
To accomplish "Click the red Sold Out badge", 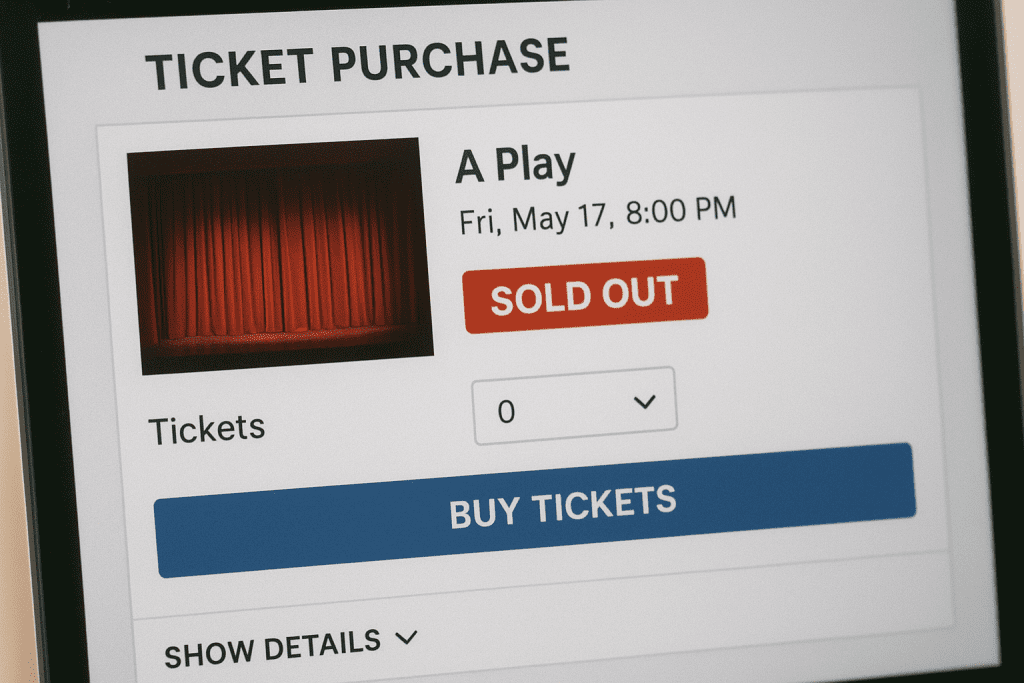I will pyautogui.click(x=584, y=295).
